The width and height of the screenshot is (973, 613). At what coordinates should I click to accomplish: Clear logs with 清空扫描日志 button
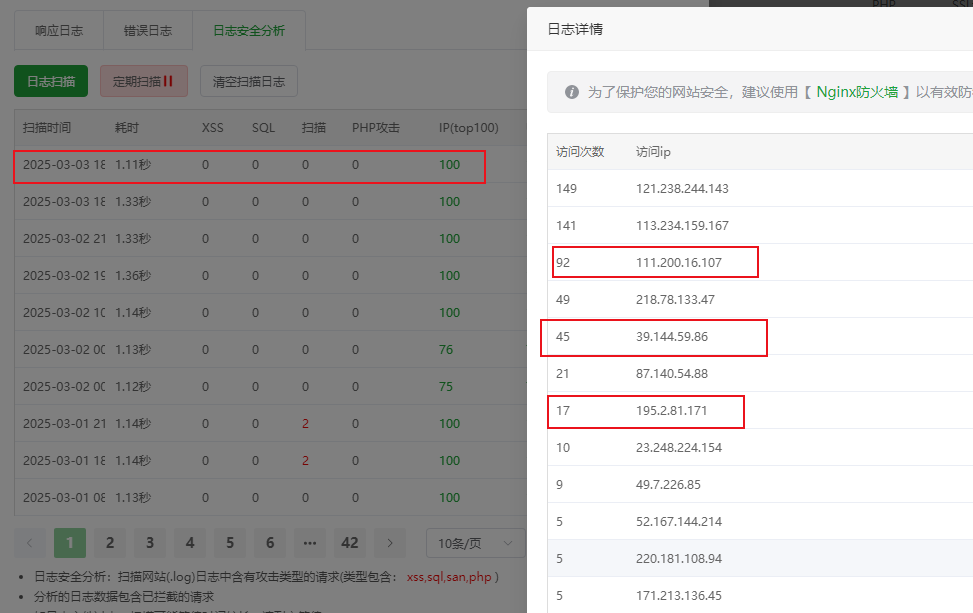[x=249, y=81]
